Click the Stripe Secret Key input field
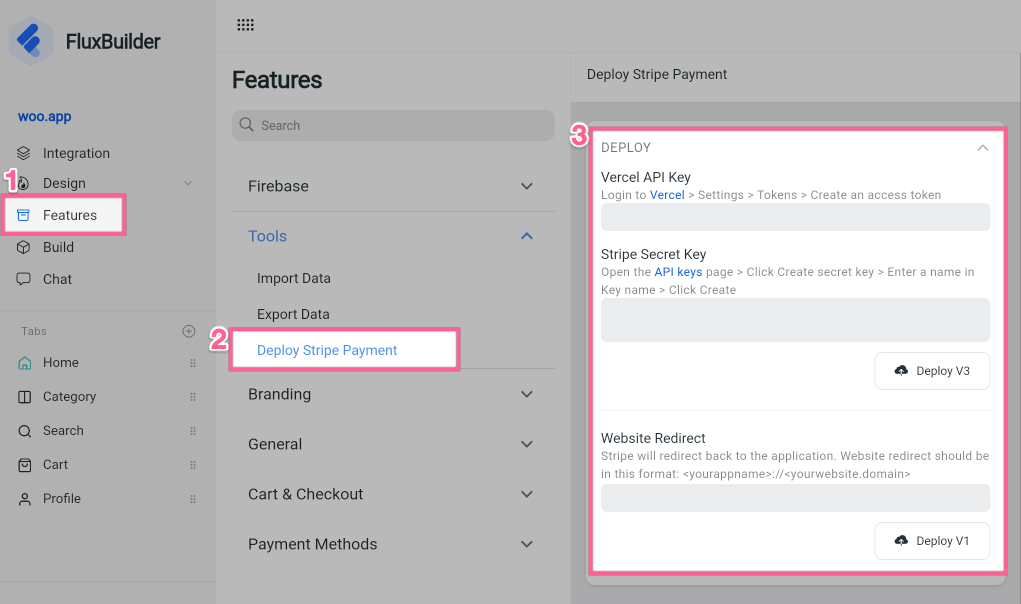The image size is (1021, 604). (x=795, y=320)
